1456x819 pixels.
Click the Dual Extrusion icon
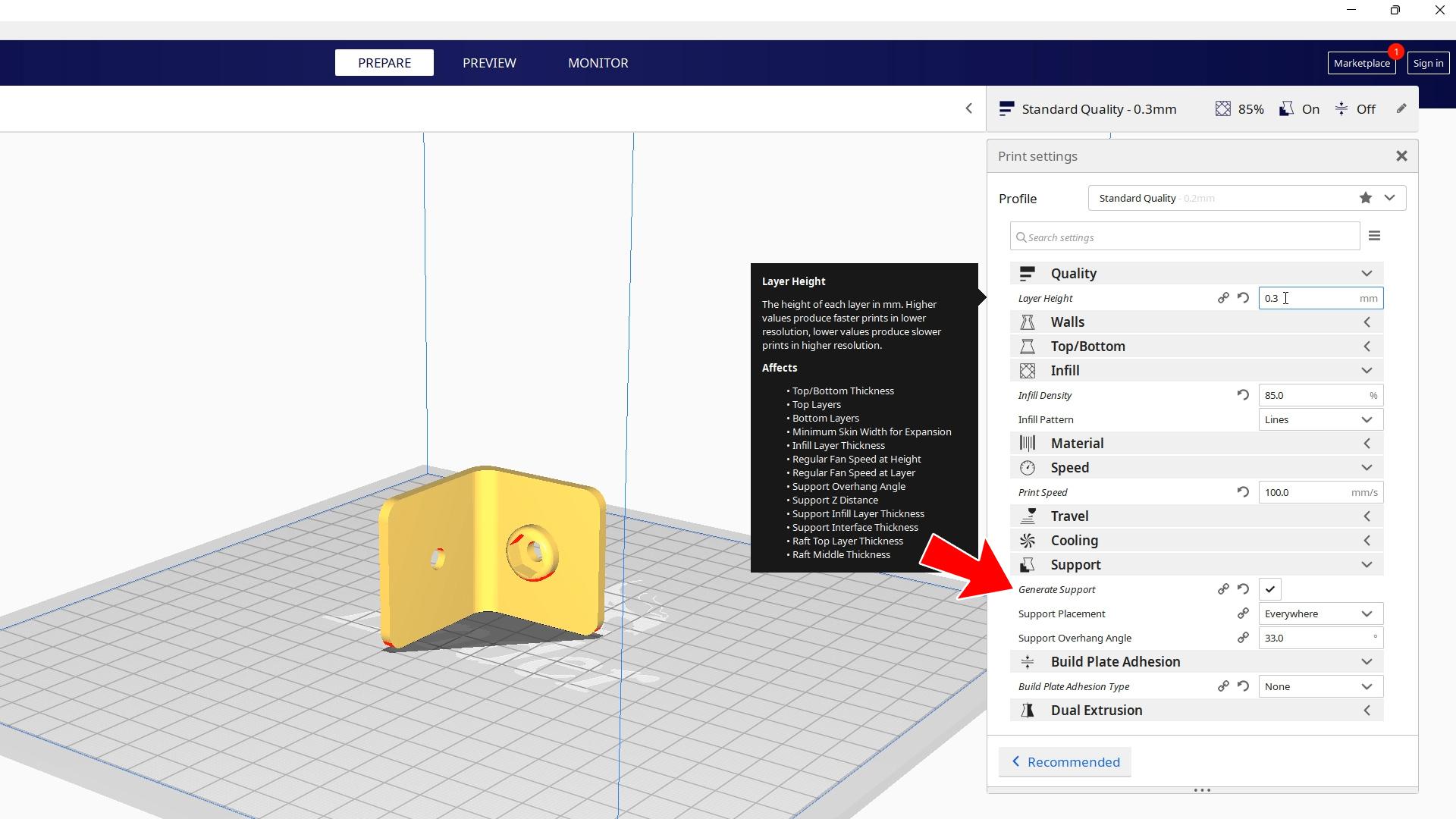pos(1029,710)
